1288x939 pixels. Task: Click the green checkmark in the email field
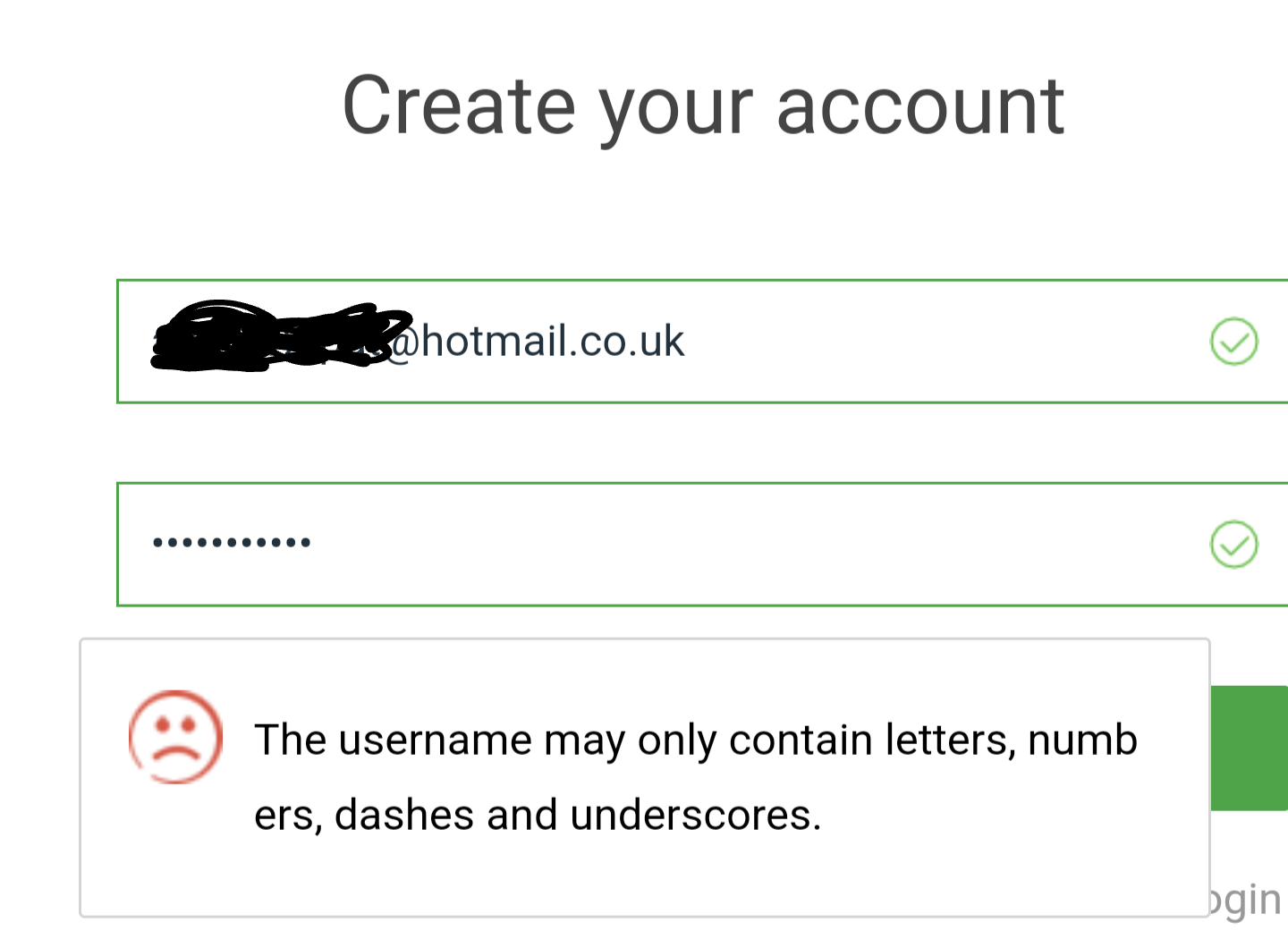point(1233,341)
